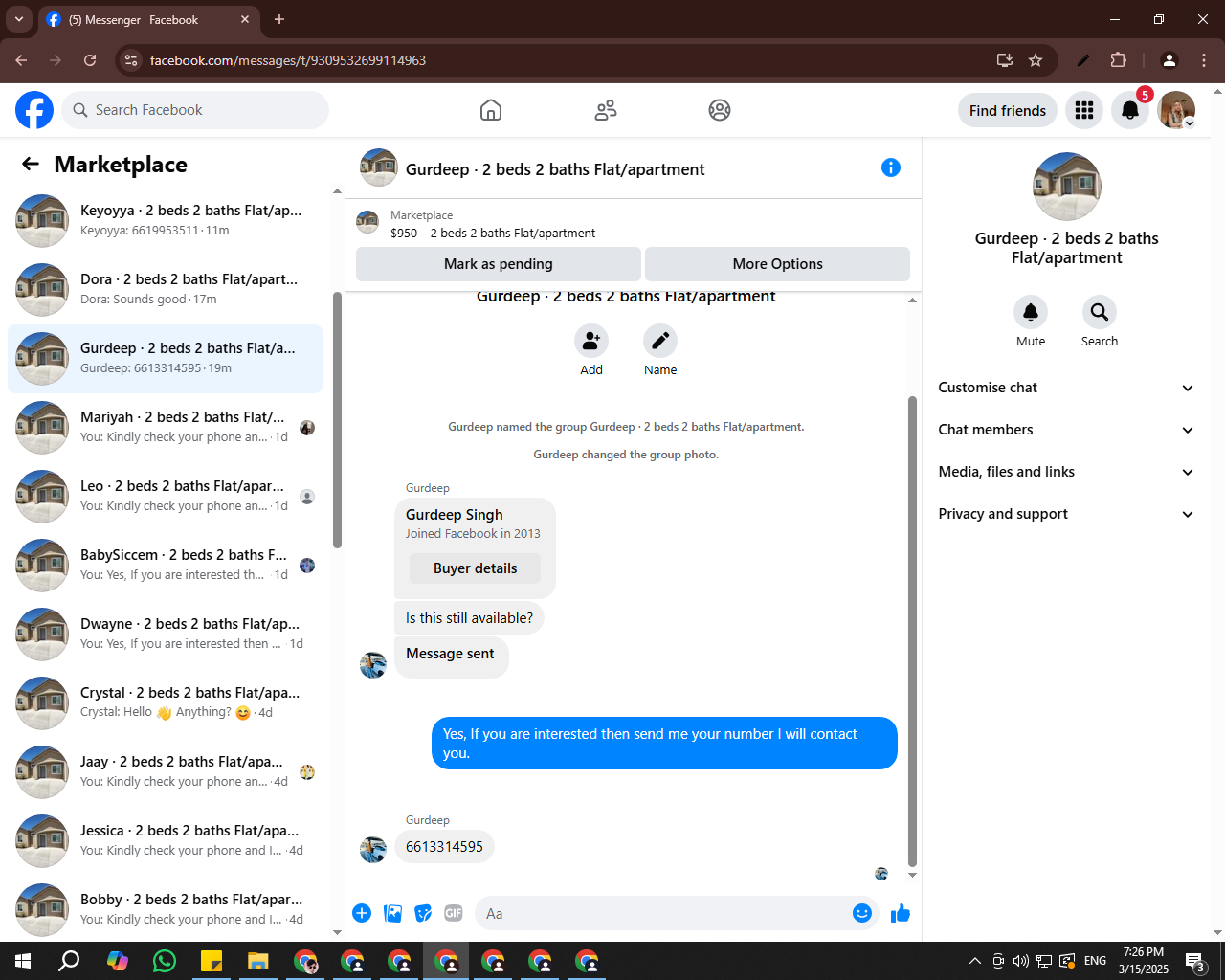Click the Aa message input field
The height and width of the screenshot is (980, 1225).
coord(665,913)
